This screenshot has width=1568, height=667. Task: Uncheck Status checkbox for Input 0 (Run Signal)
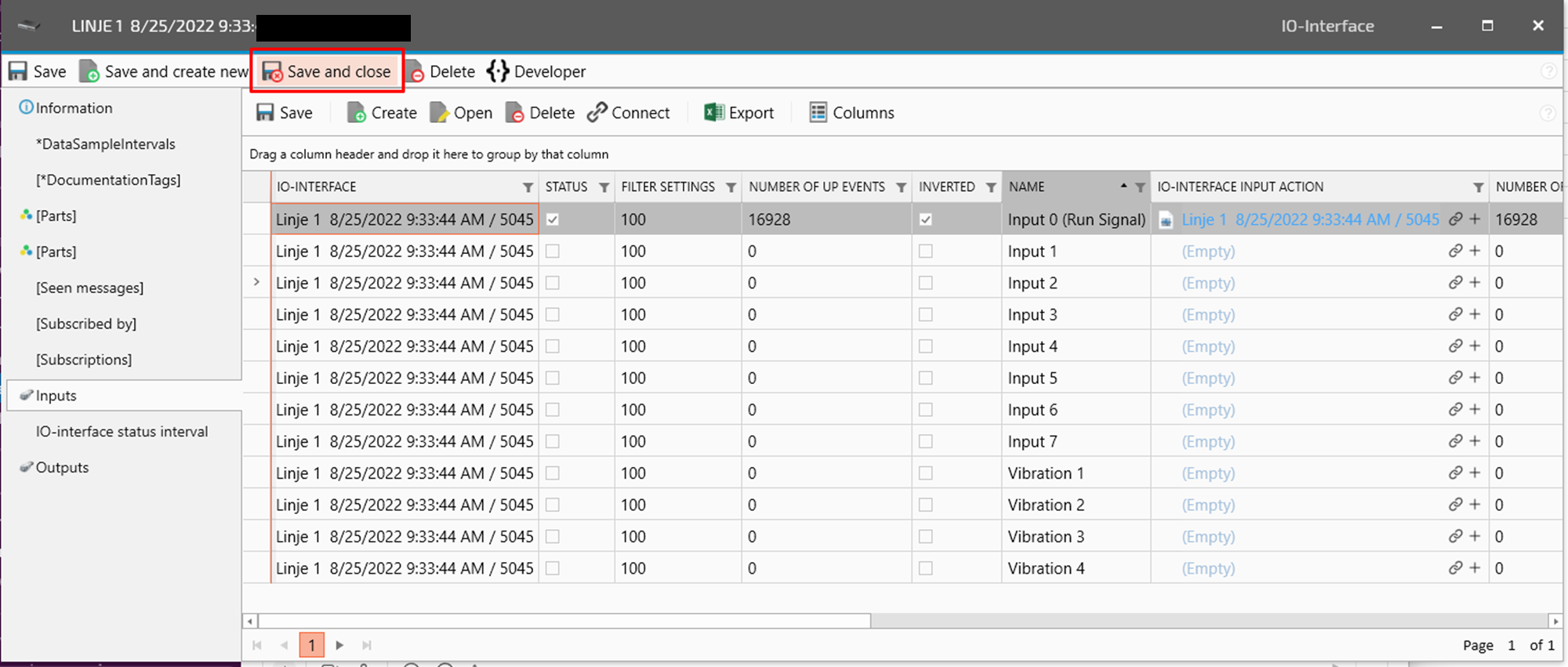tap(553, 219)
